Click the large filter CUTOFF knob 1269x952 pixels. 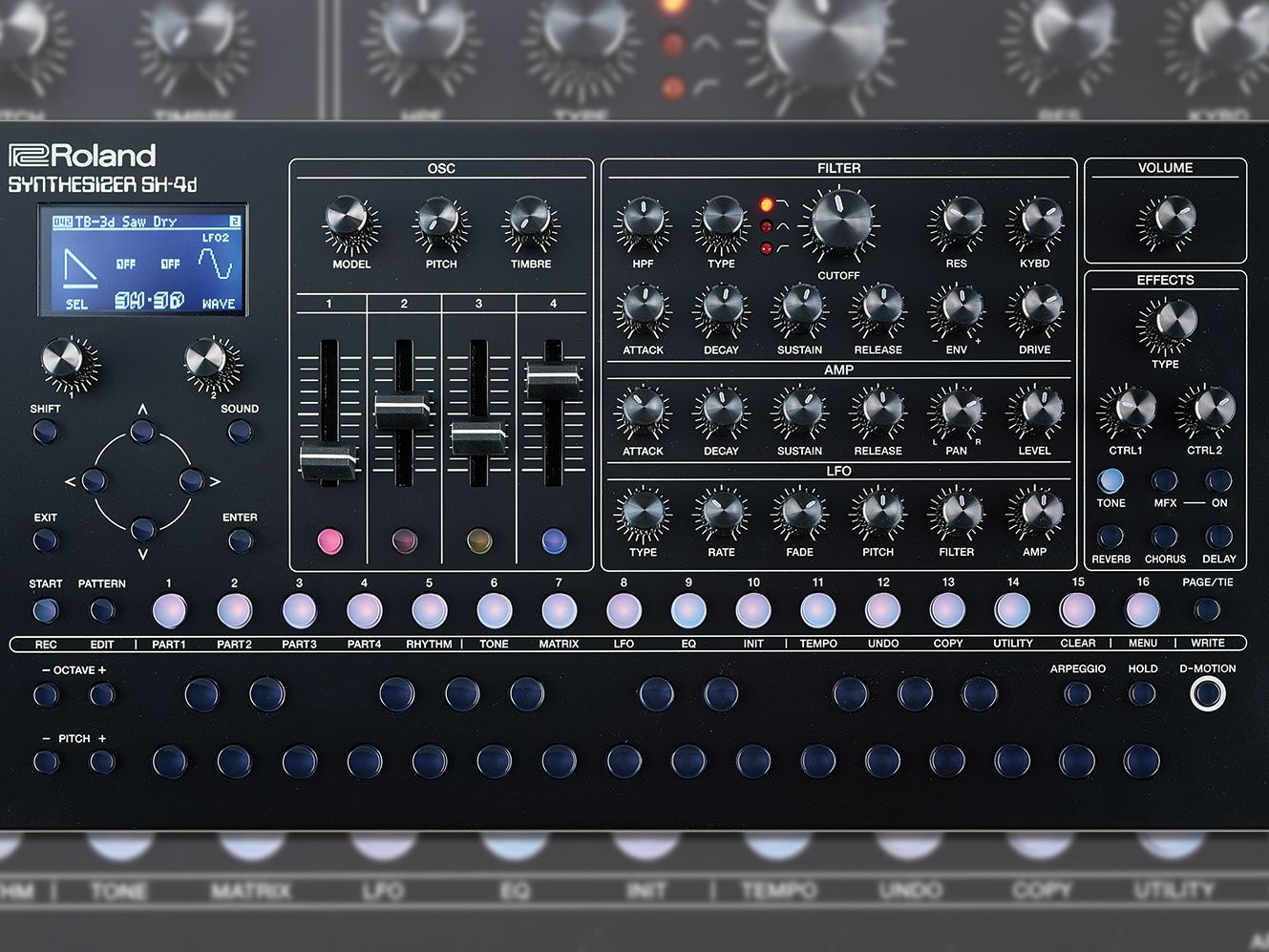(x=838, y=222)
